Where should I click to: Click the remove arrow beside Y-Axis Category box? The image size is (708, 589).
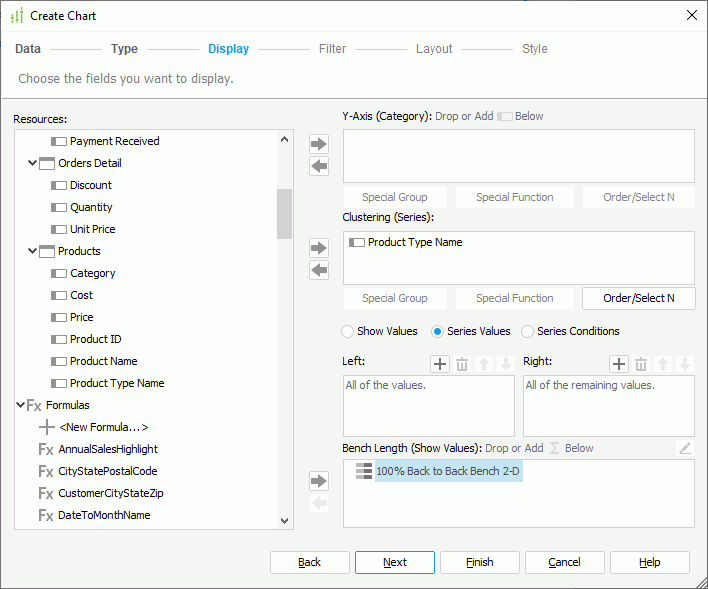[319, 166]
